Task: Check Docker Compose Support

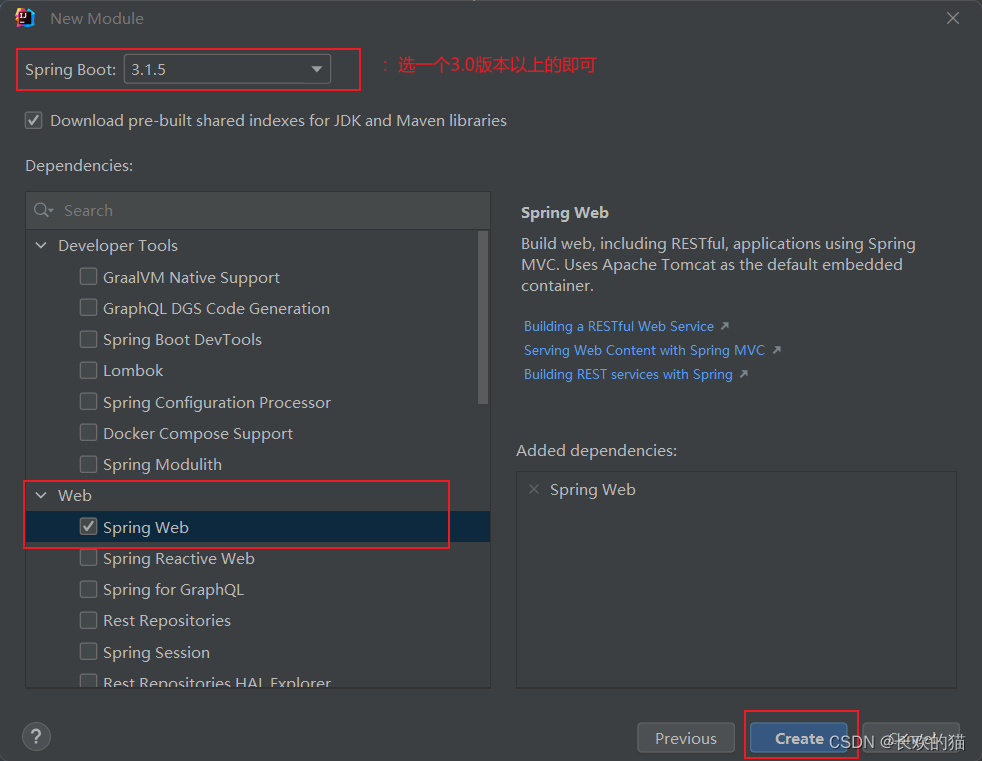Action: click(88, 433)
